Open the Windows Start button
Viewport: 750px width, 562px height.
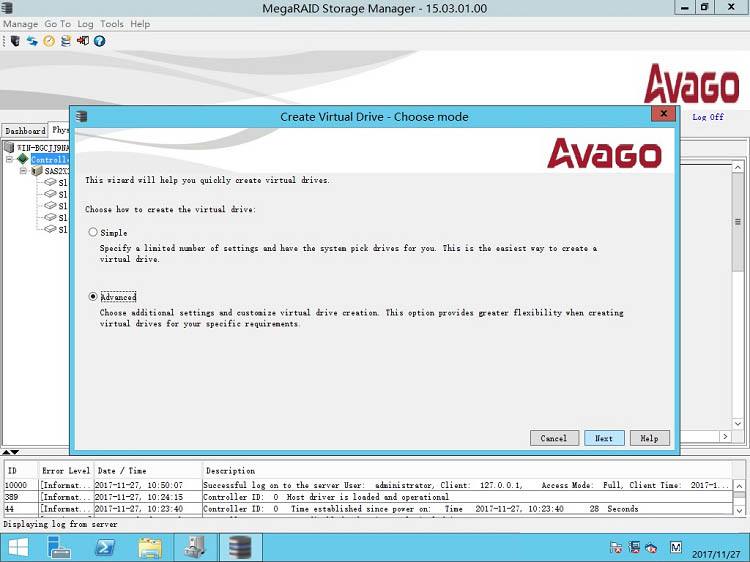(x=18, y=548)
